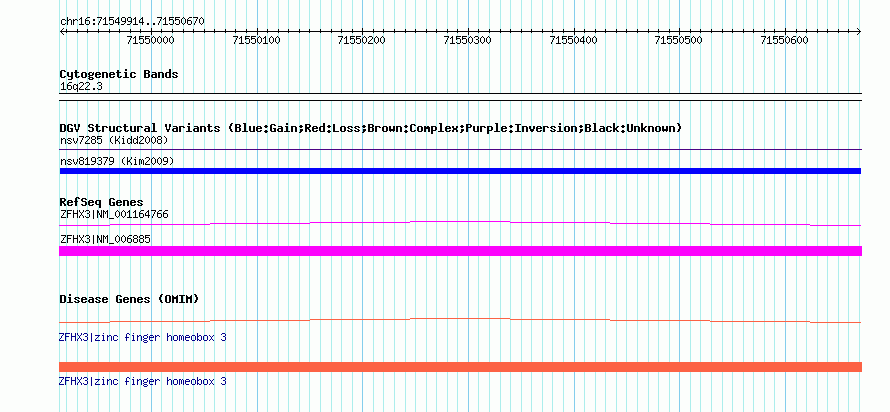Click ruler coordinate 71550400
The image size is (890, 412).
pos(574,40)
